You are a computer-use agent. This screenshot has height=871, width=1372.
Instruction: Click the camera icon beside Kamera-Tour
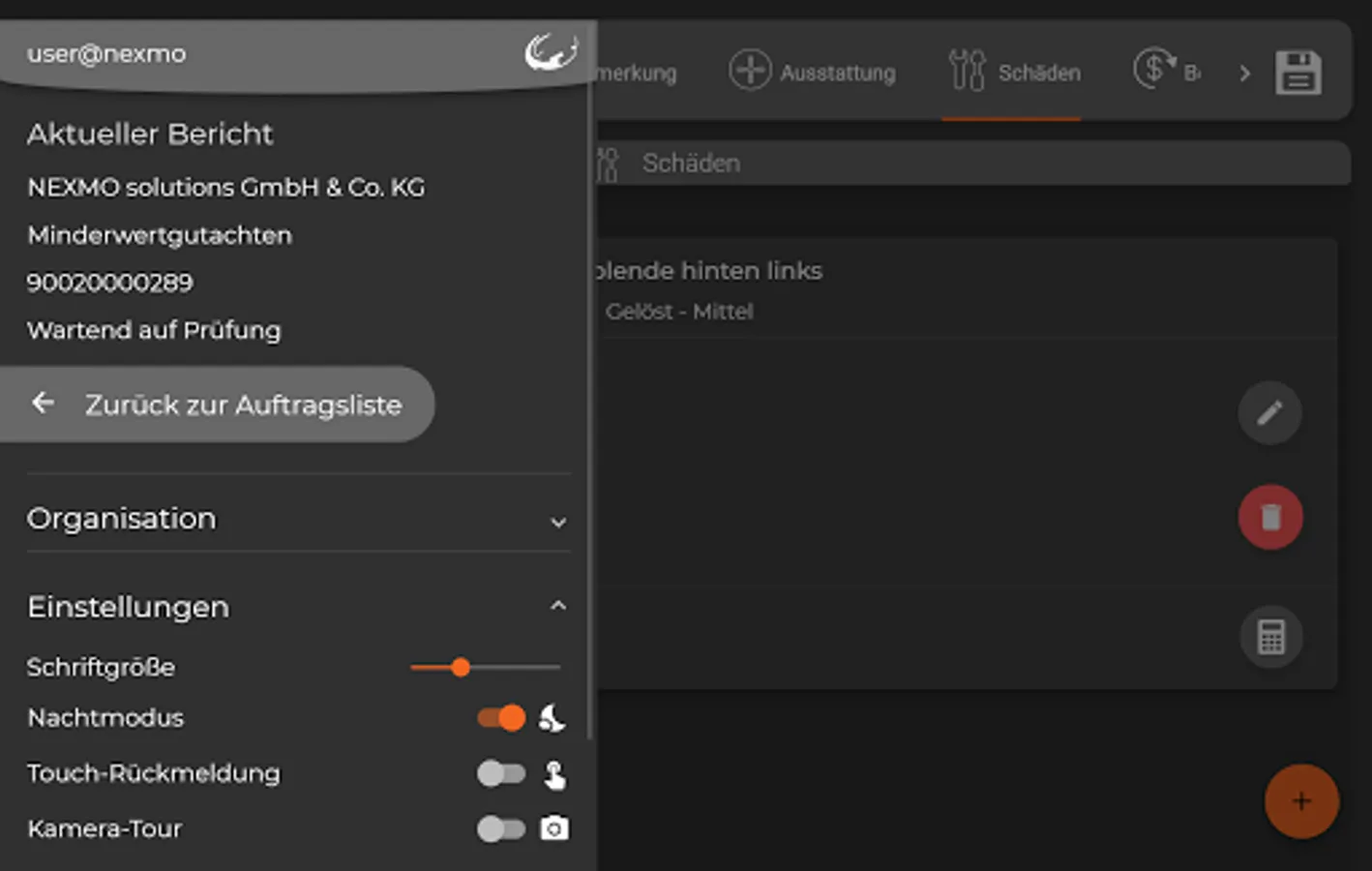[554, 828]
